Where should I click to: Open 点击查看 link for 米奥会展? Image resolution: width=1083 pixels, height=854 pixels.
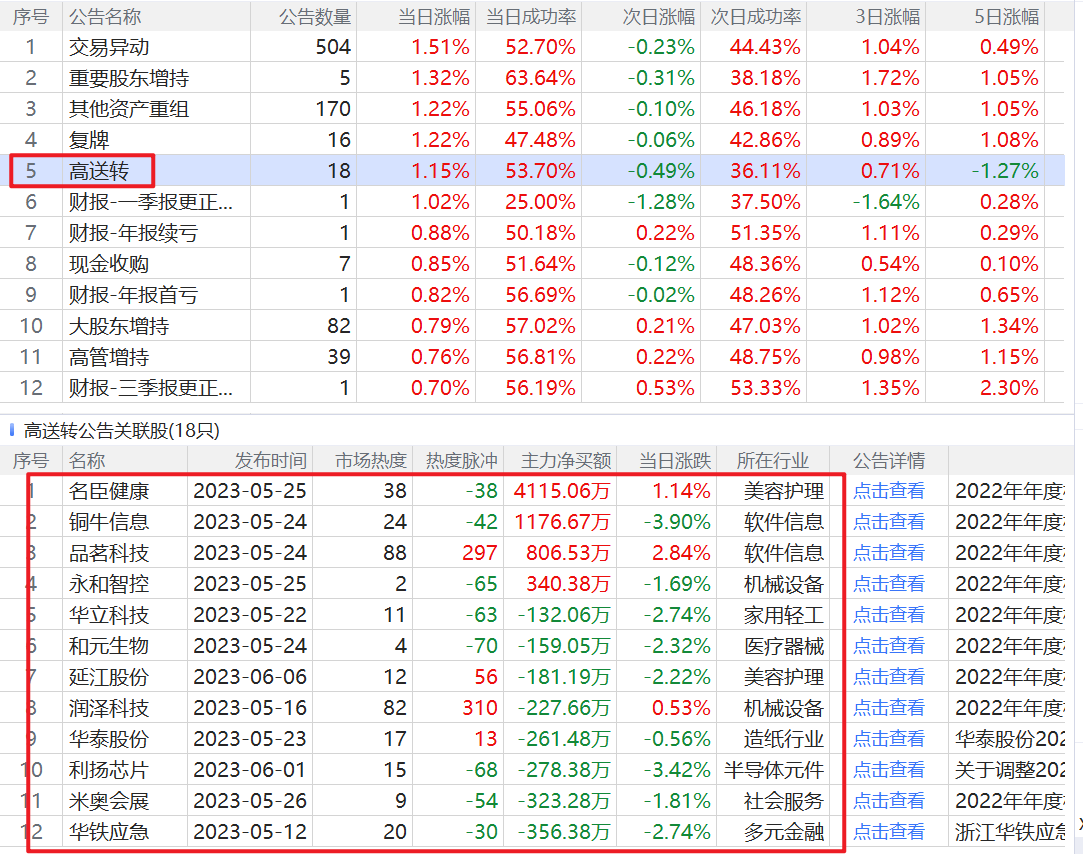889,801
